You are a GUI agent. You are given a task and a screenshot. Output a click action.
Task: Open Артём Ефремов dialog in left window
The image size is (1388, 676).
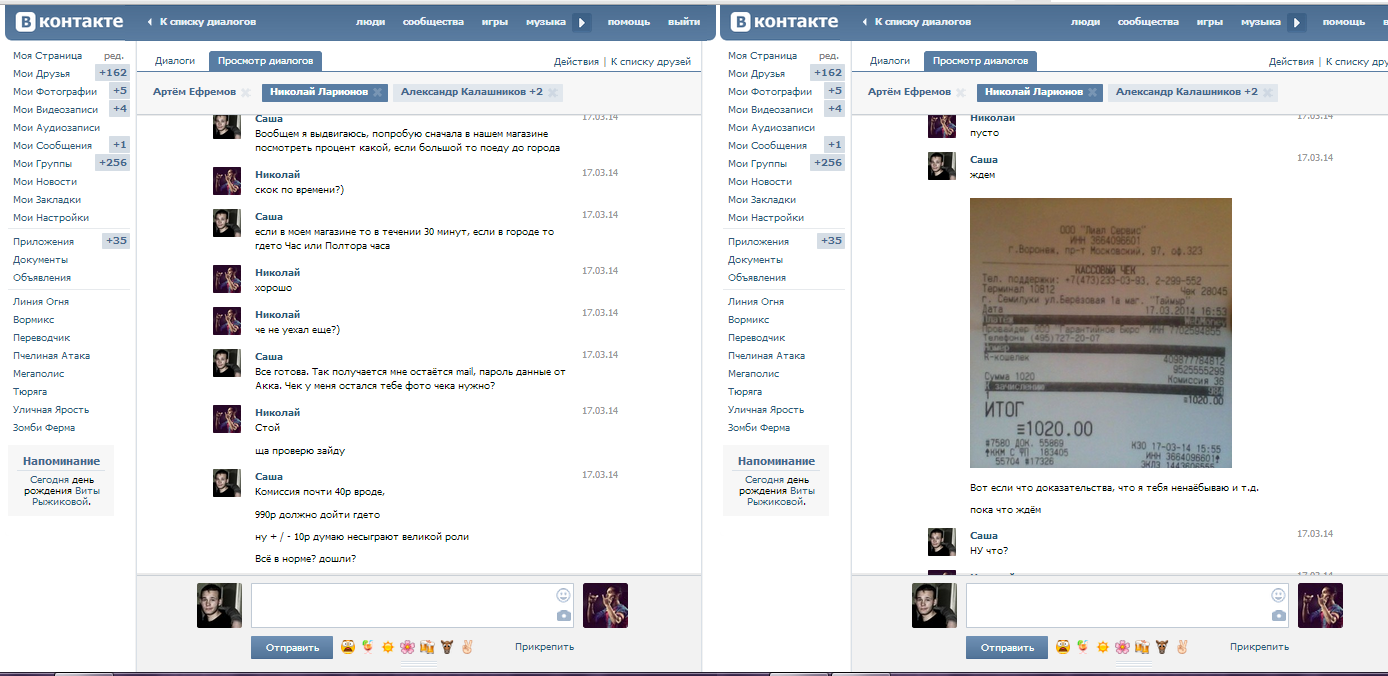[194, 92]
